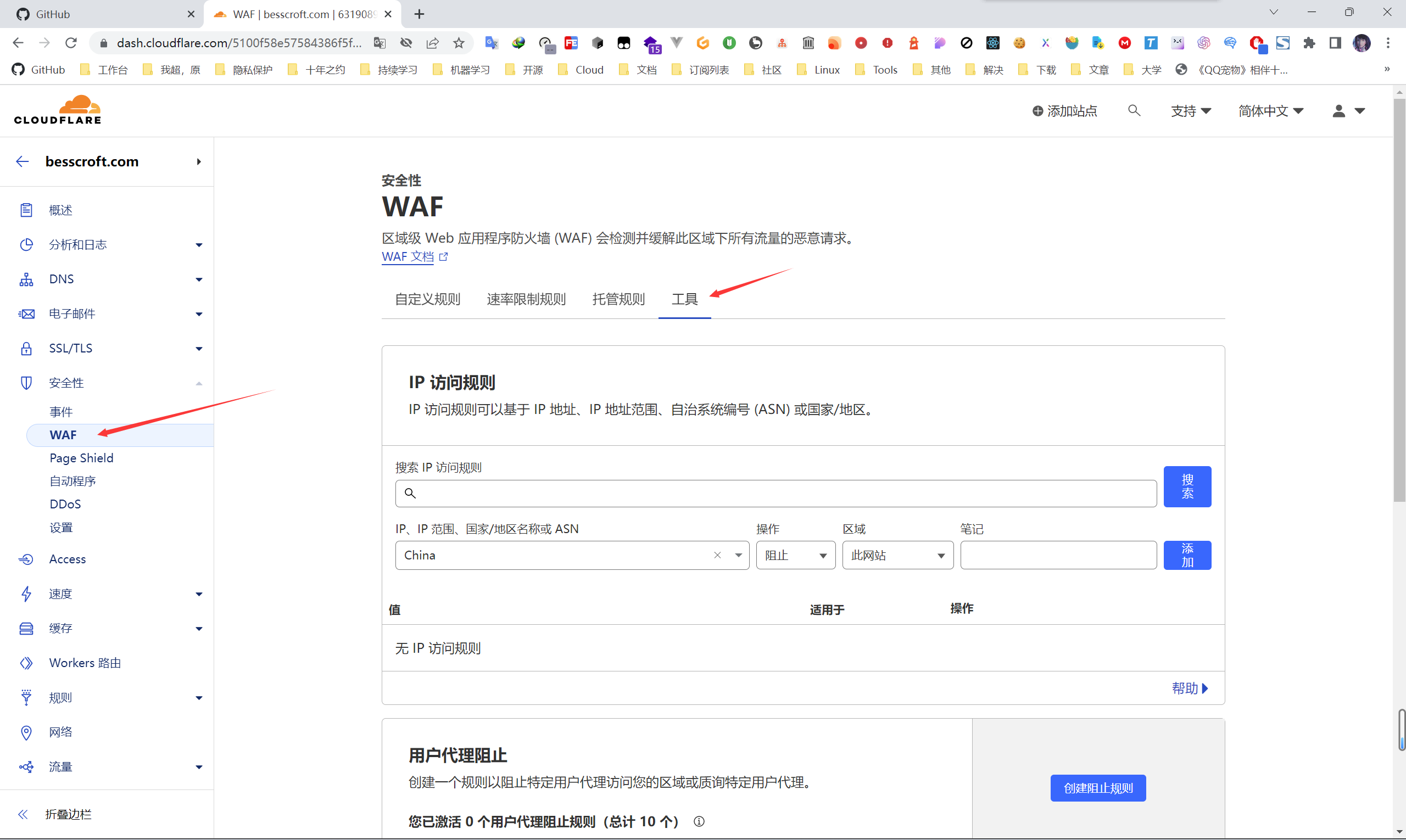This screenshot has height=840, width=1406.
Task: Collapse the 安全性 section arrow
Action: pos(199,383)
